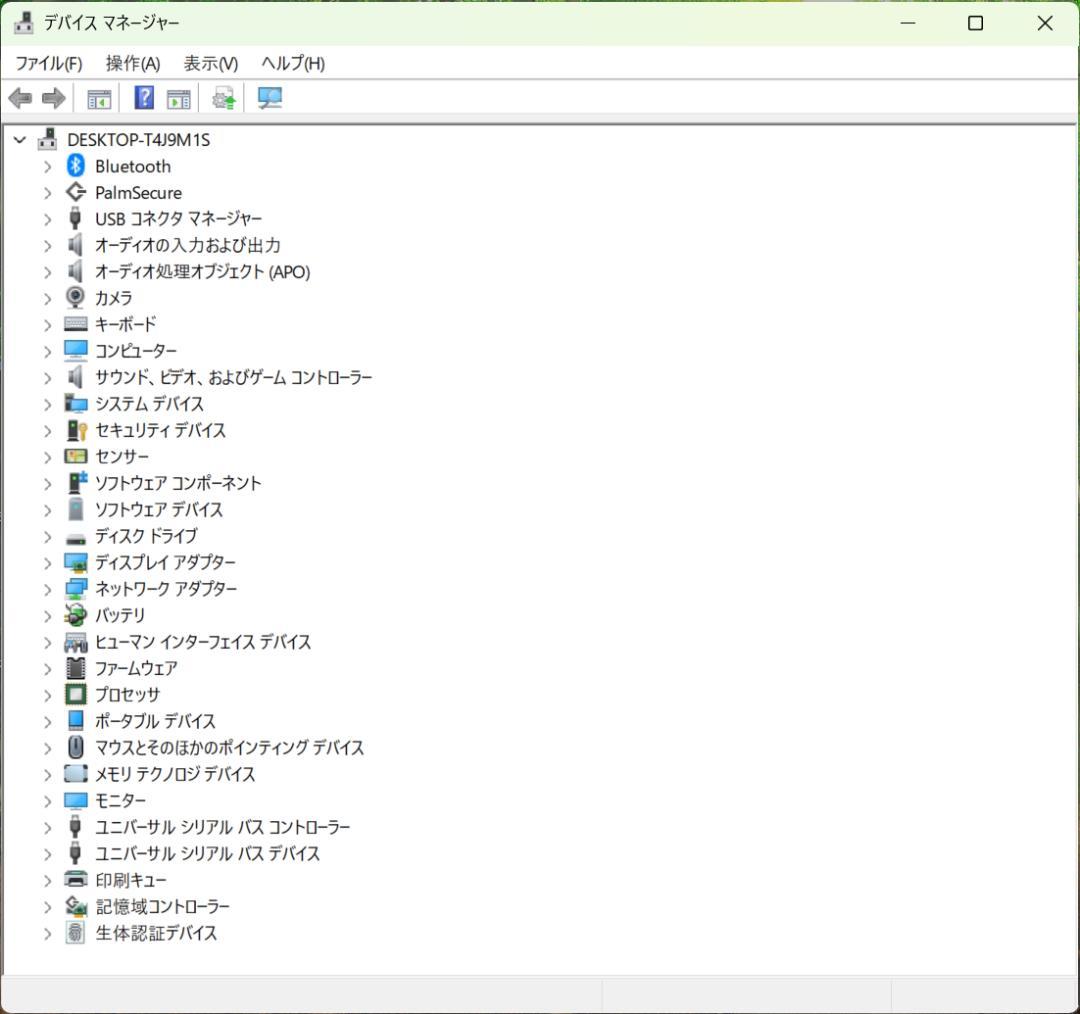Image resolution: width=1080 pixels, height=1014 pixels.
Task: Click the battery (バッテリ) category icon
Action: [76, 615]
